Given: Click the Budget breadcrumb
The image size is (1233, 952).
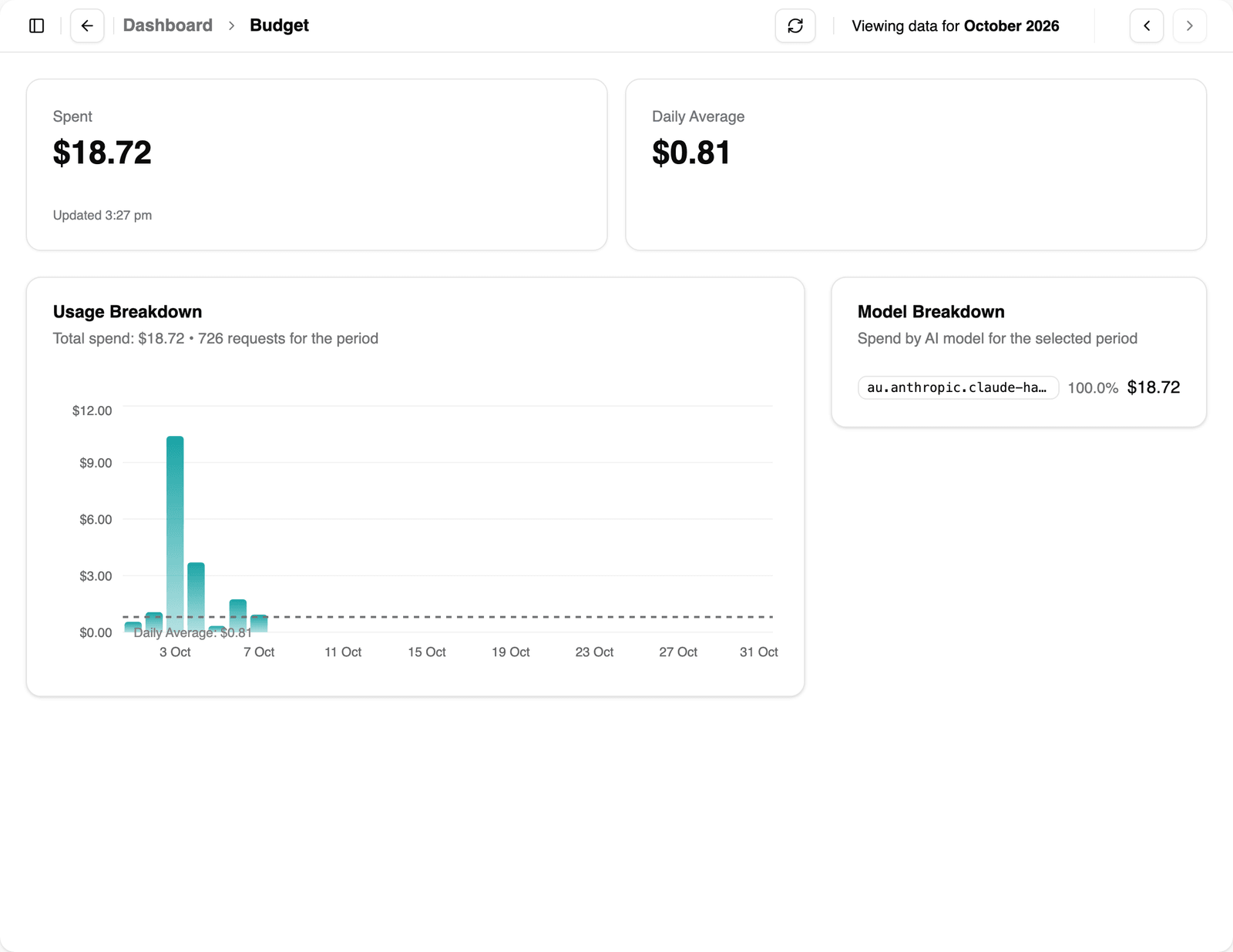Looking at the screenshot, I should click(x=279, y=25).
